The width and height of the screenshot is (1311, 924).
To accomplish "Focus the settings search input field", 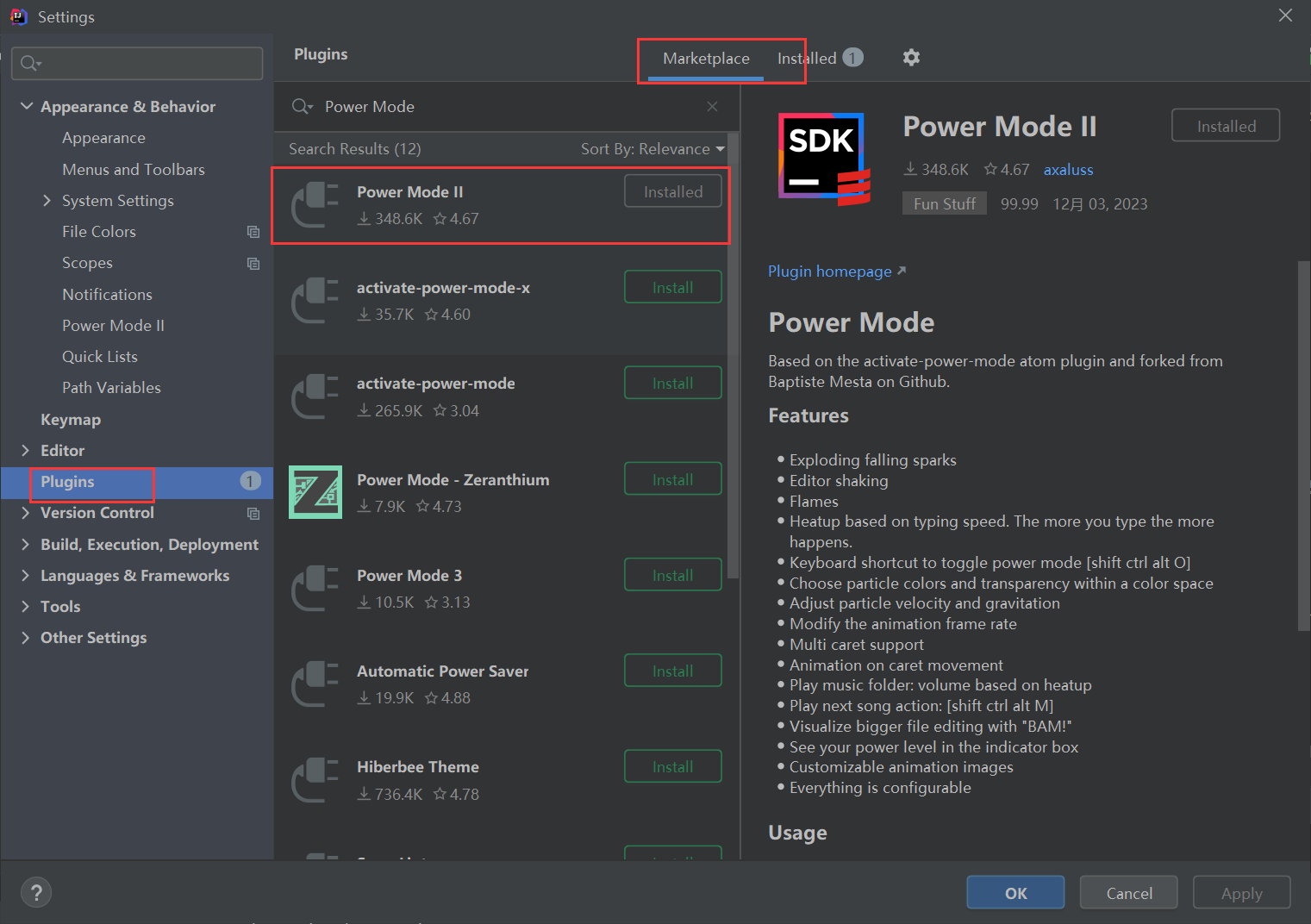I will pos(138,63).
